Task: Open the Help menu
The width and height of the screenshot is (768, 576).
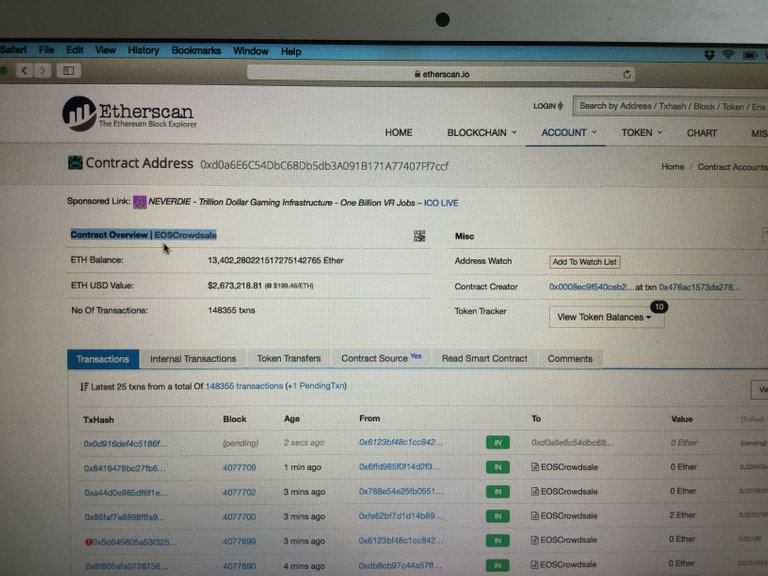Action: pos(291,51)
